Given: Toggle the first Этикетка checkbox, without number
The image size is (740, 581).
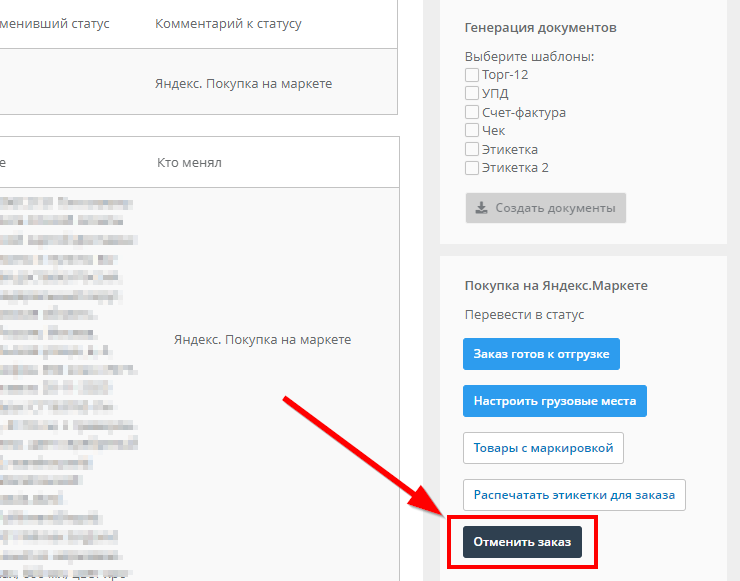Looking at the screenshot, I should 472,149.
